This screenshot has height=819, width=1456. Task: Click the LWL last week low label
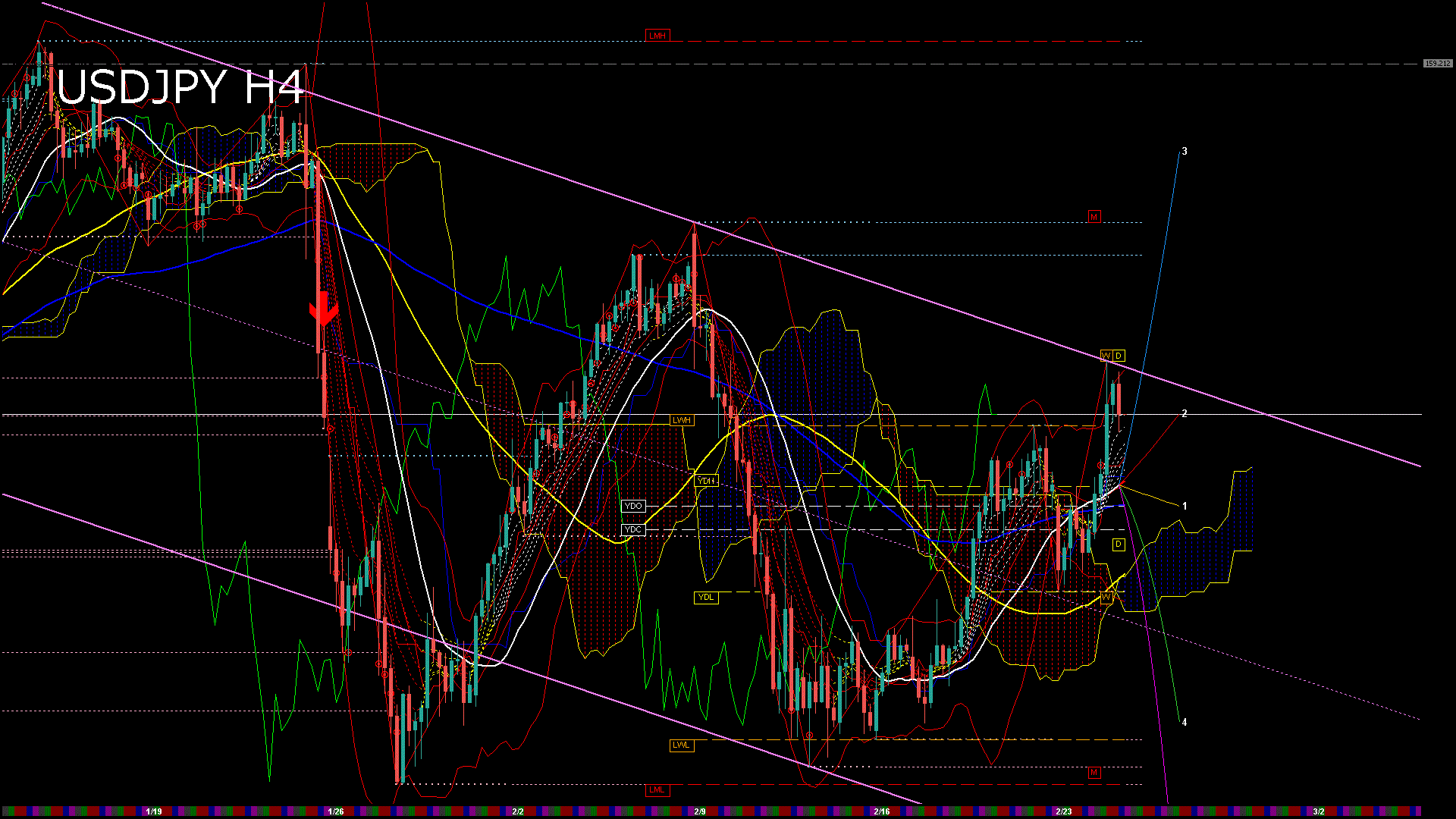coord(682,745)
